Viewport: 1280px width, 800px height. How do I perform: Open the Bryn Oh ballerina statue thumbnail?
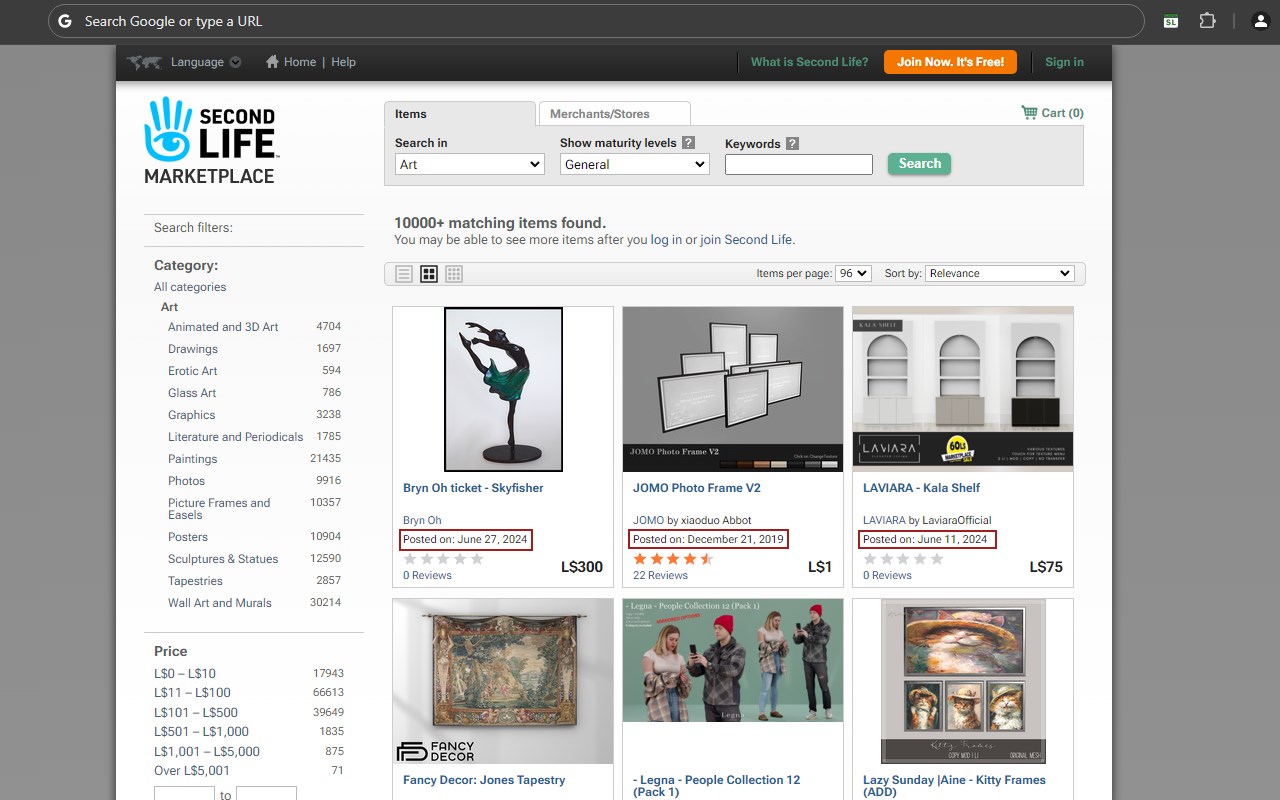(503, 389)
